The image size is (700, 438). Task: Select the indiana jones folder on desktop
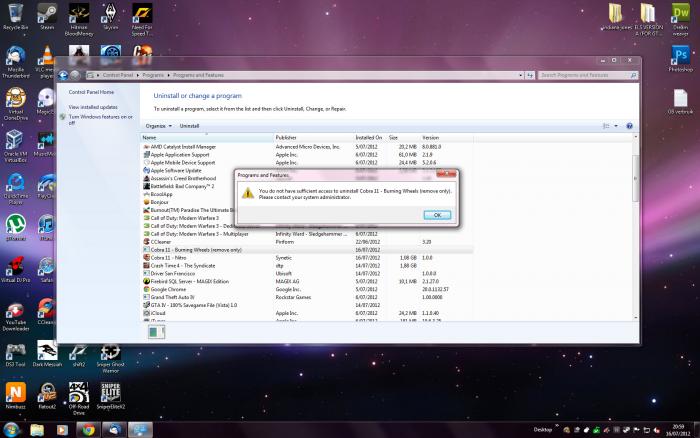(x=617, y=17)
